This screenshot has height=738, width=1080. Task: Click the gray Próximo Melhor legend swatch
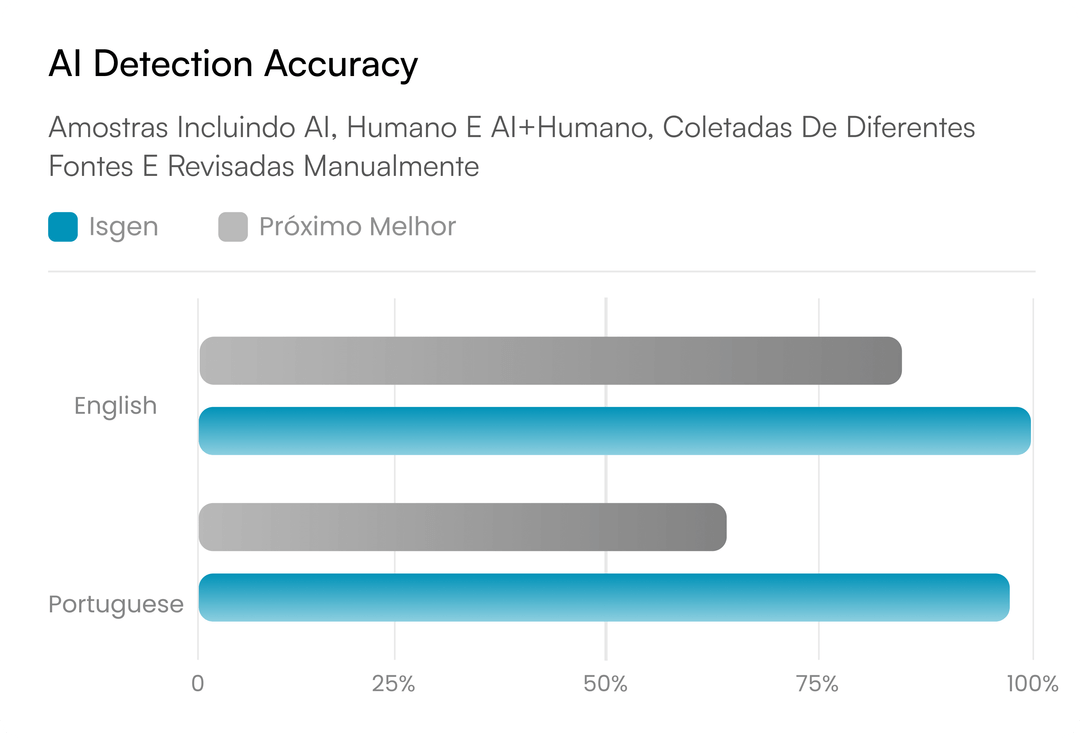click(233, 227)
